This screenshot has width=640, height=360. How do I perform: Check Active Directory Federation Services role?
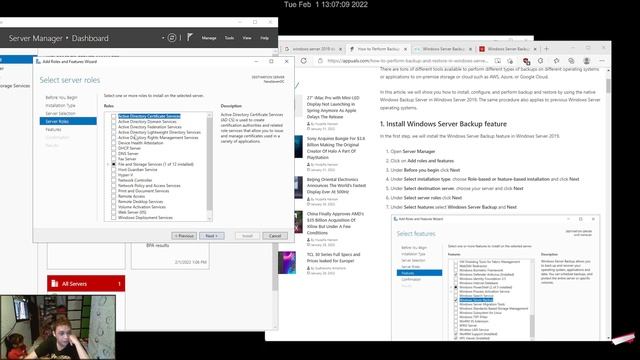[113, 127]
